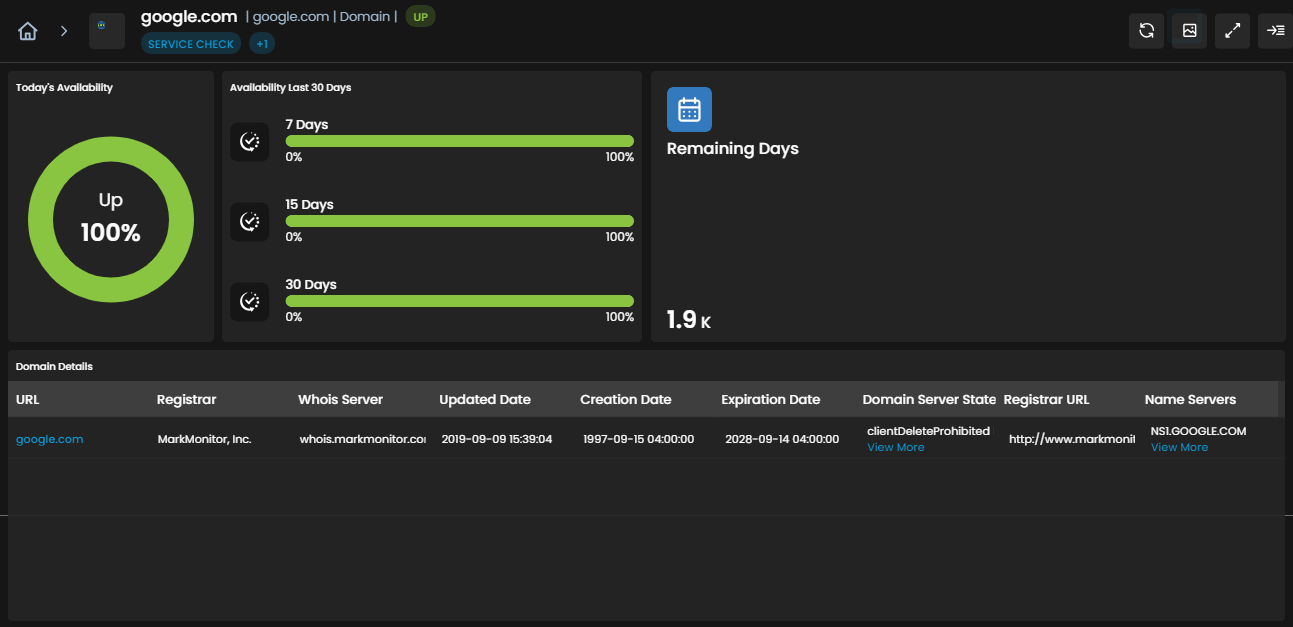1293x627 pixels.
Task: Click the Name Servers column header
Action: [x=1190, y=399]
